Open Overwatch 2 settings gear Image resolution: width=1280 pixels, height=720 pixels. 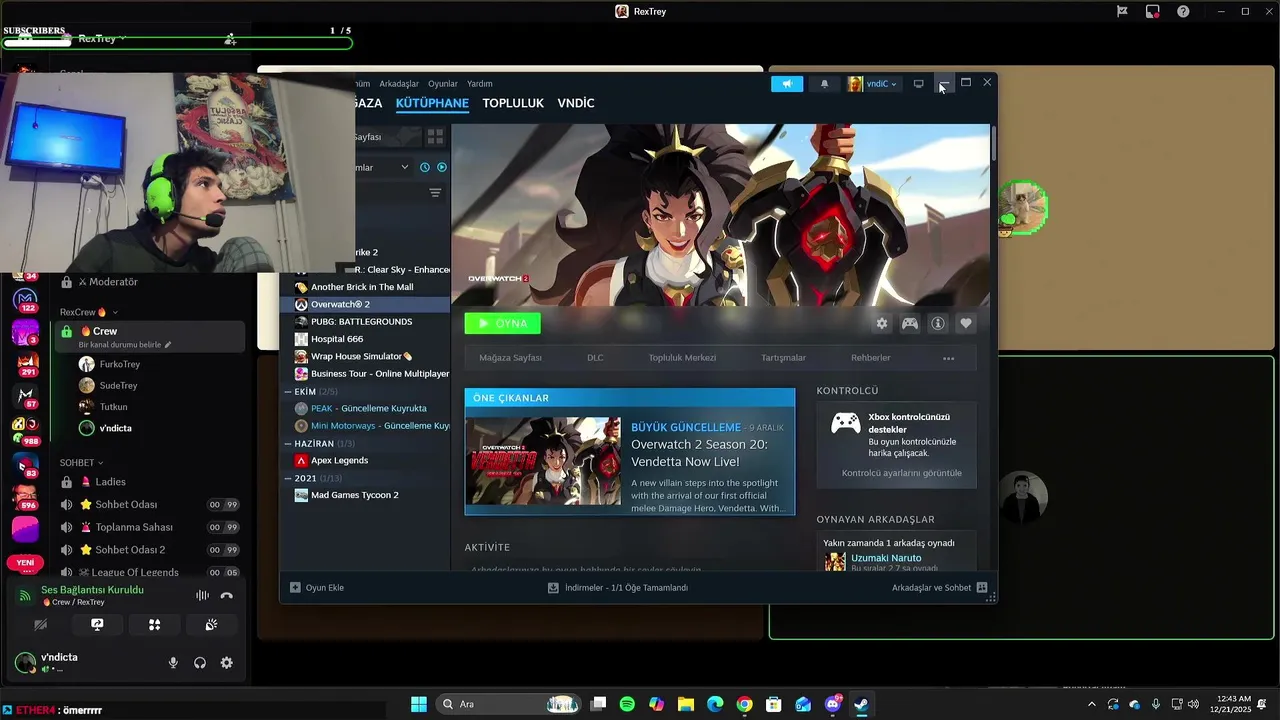pyautogui.click(x=881, y=324)
